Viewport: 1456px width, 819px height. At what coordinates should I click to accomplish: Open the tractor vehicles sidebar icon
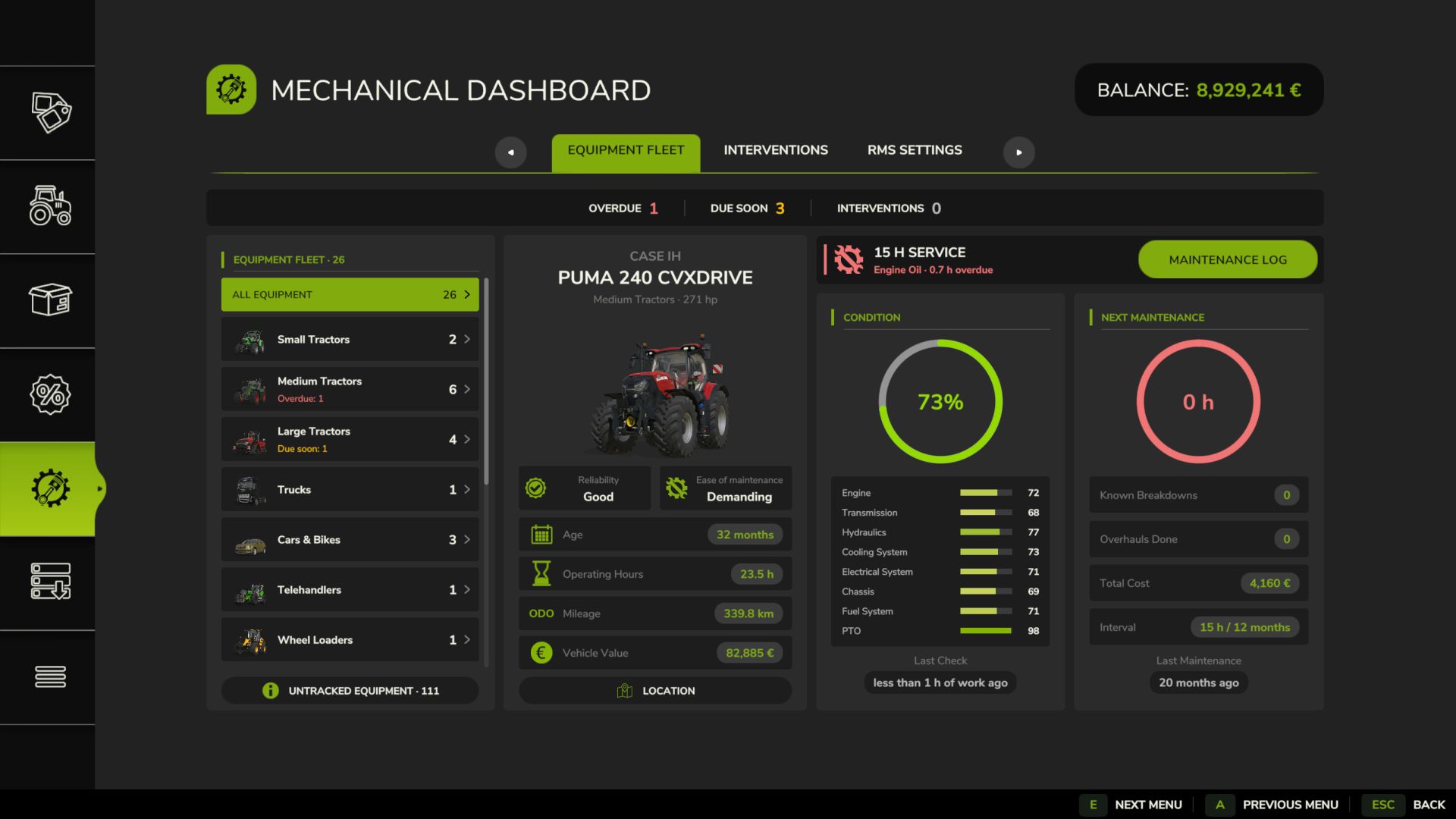(x=50, y=206)
